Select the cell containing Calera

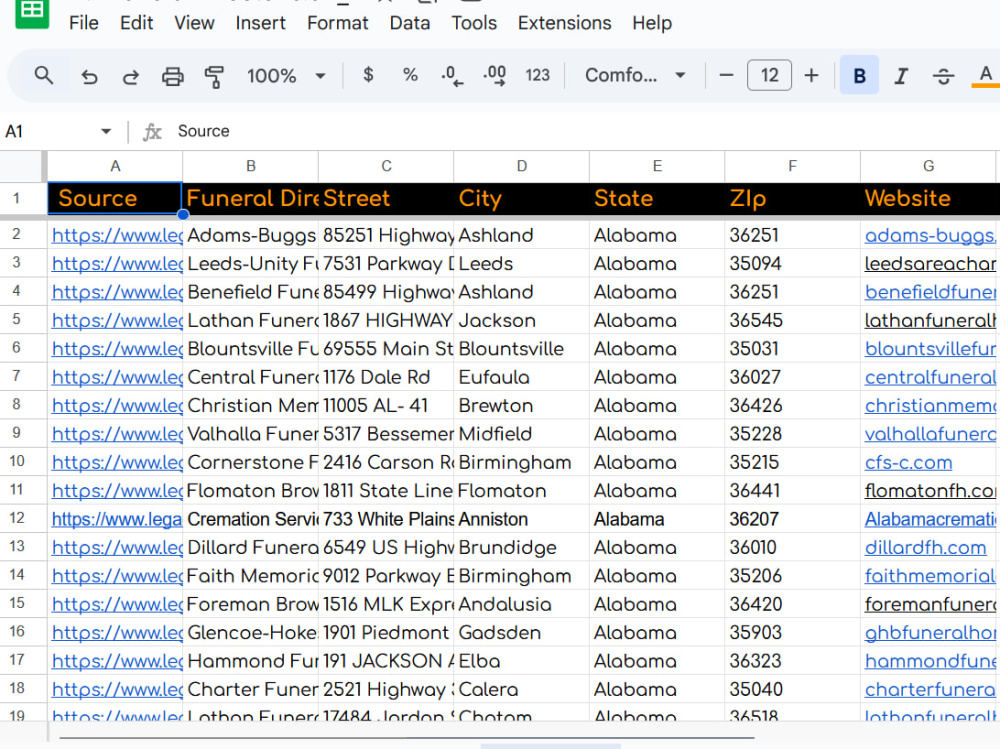[522, 690]
